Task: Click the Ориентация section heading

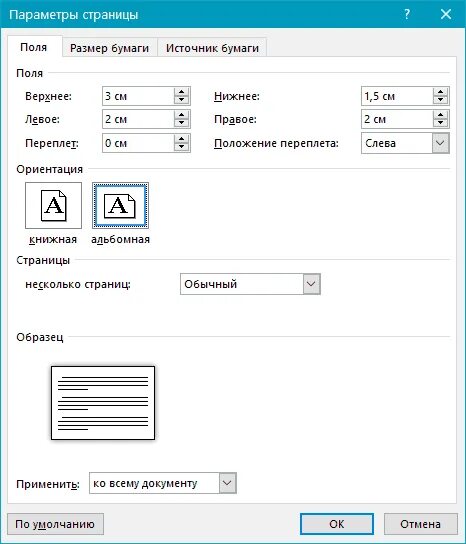Action: (x=50, y=169)
